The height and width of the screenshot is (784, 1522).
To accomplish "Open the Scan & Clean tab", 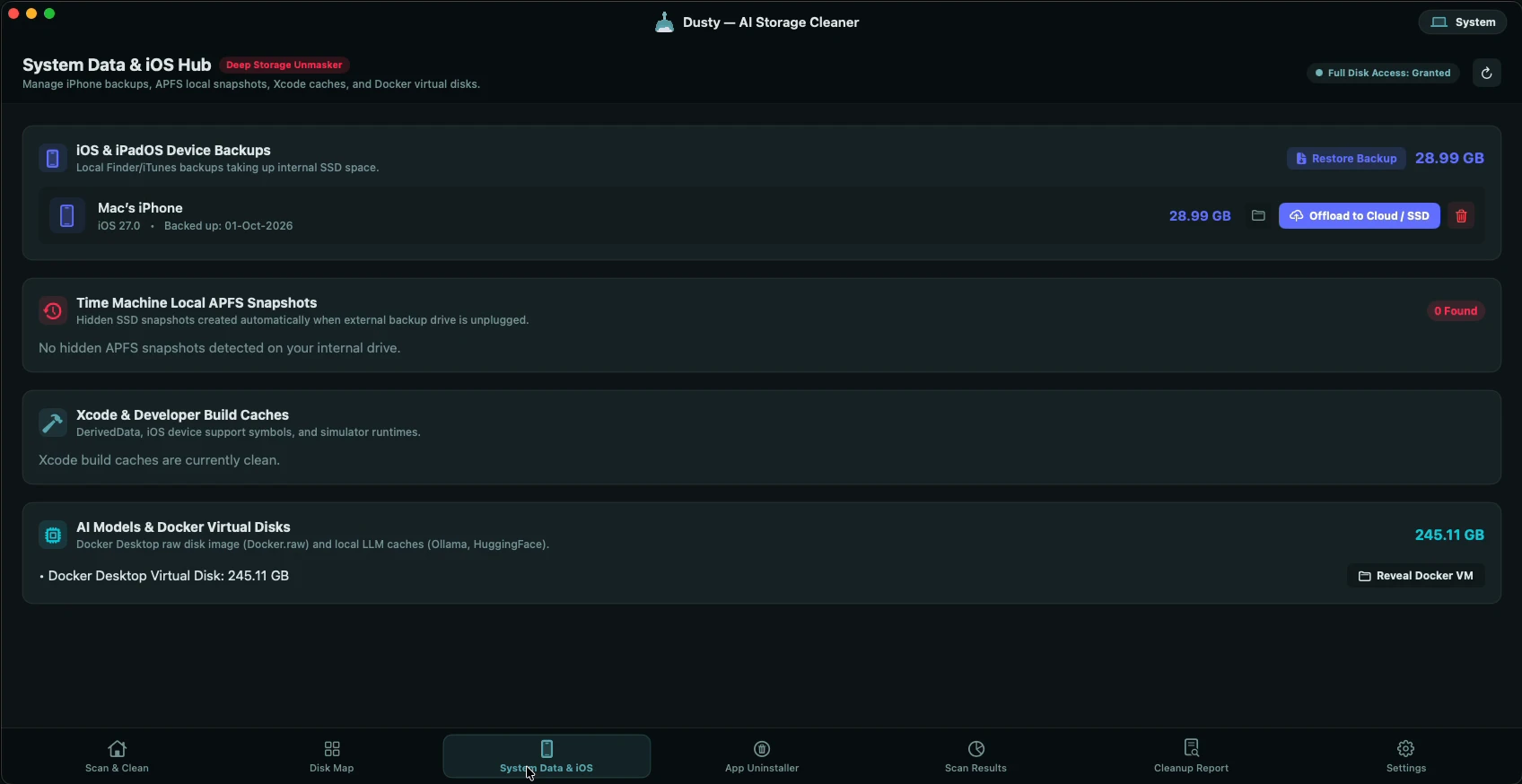I will point(117,756).
